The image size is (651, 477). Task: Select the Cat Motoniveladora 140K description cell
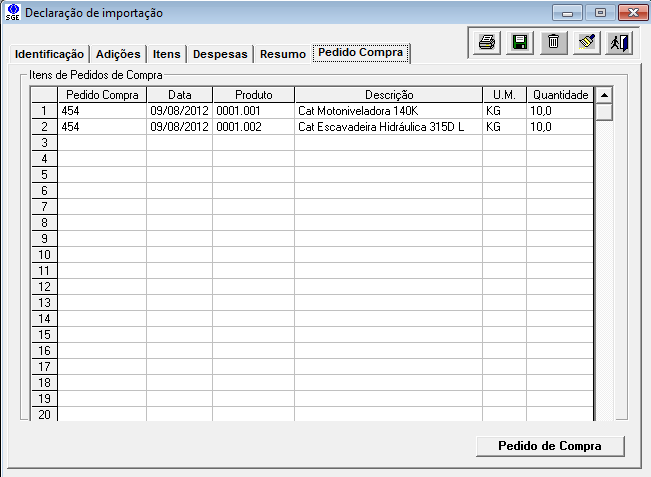[x=388, y=111]
